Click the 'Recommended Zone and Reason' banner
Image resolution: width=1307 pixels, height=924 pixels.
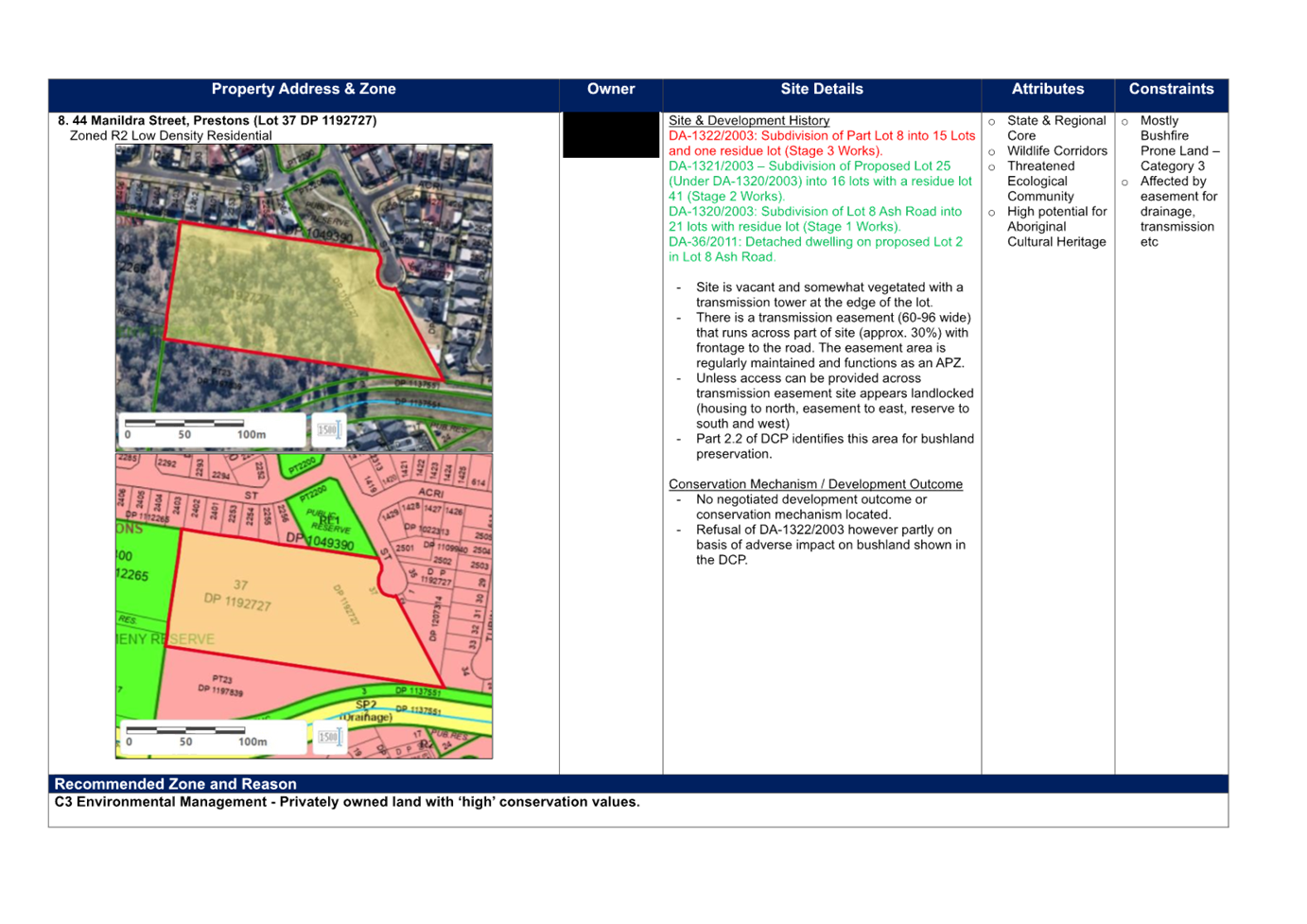(638, 784)
